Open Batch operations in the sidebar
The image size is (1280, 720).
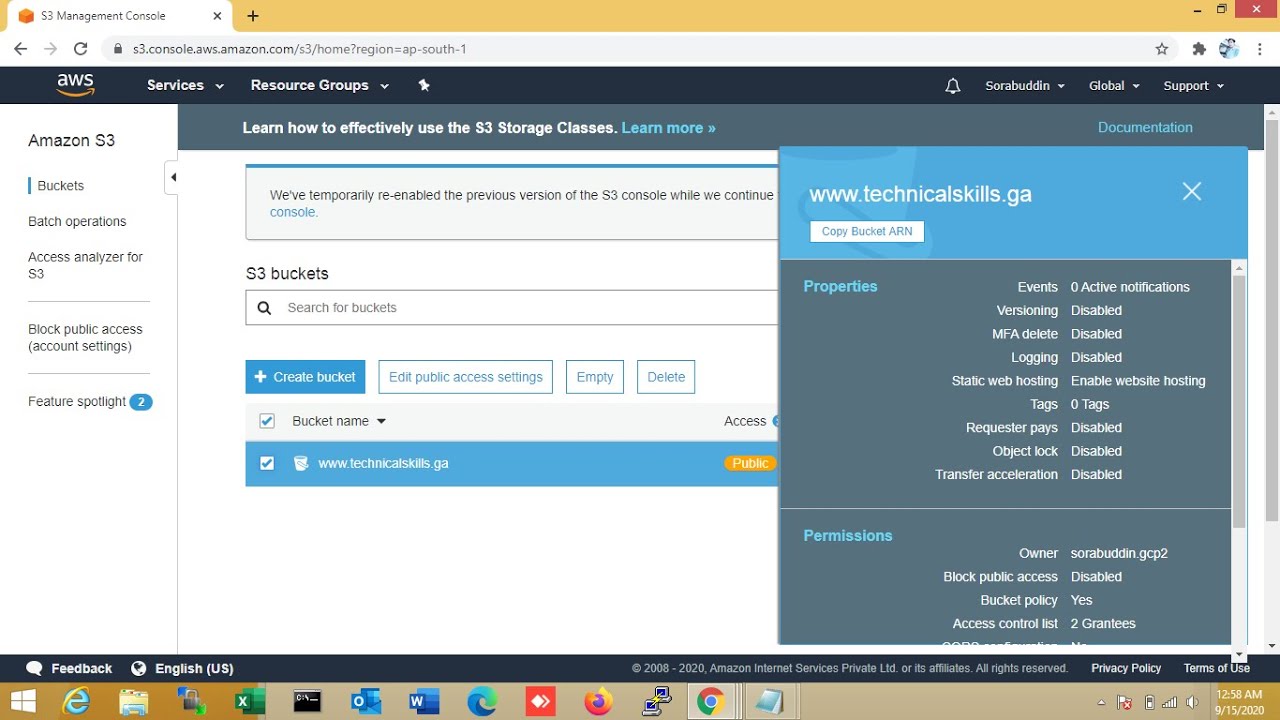(x=77, y=222)
